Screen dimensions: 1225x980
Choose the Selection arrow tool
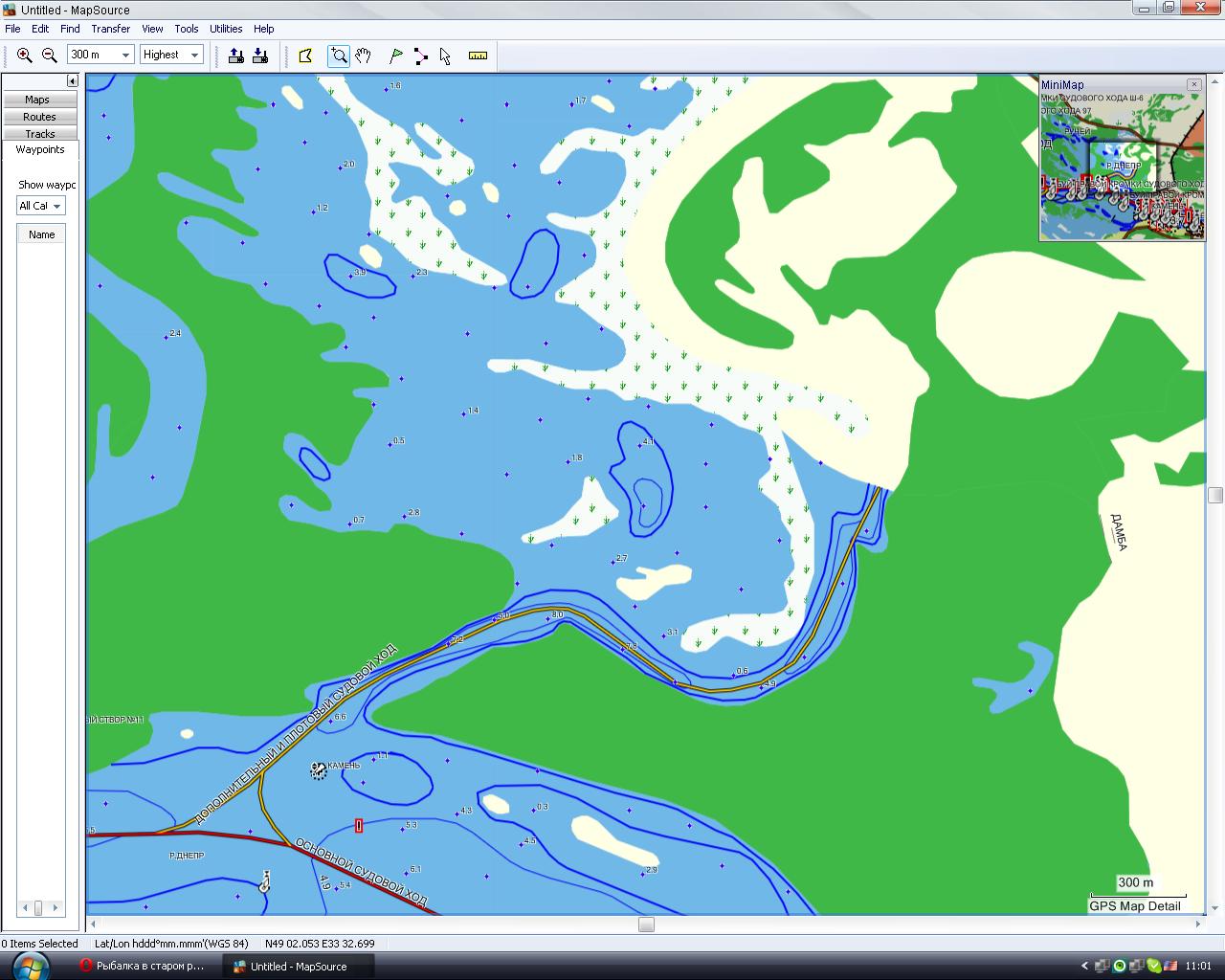click(445, 56)
